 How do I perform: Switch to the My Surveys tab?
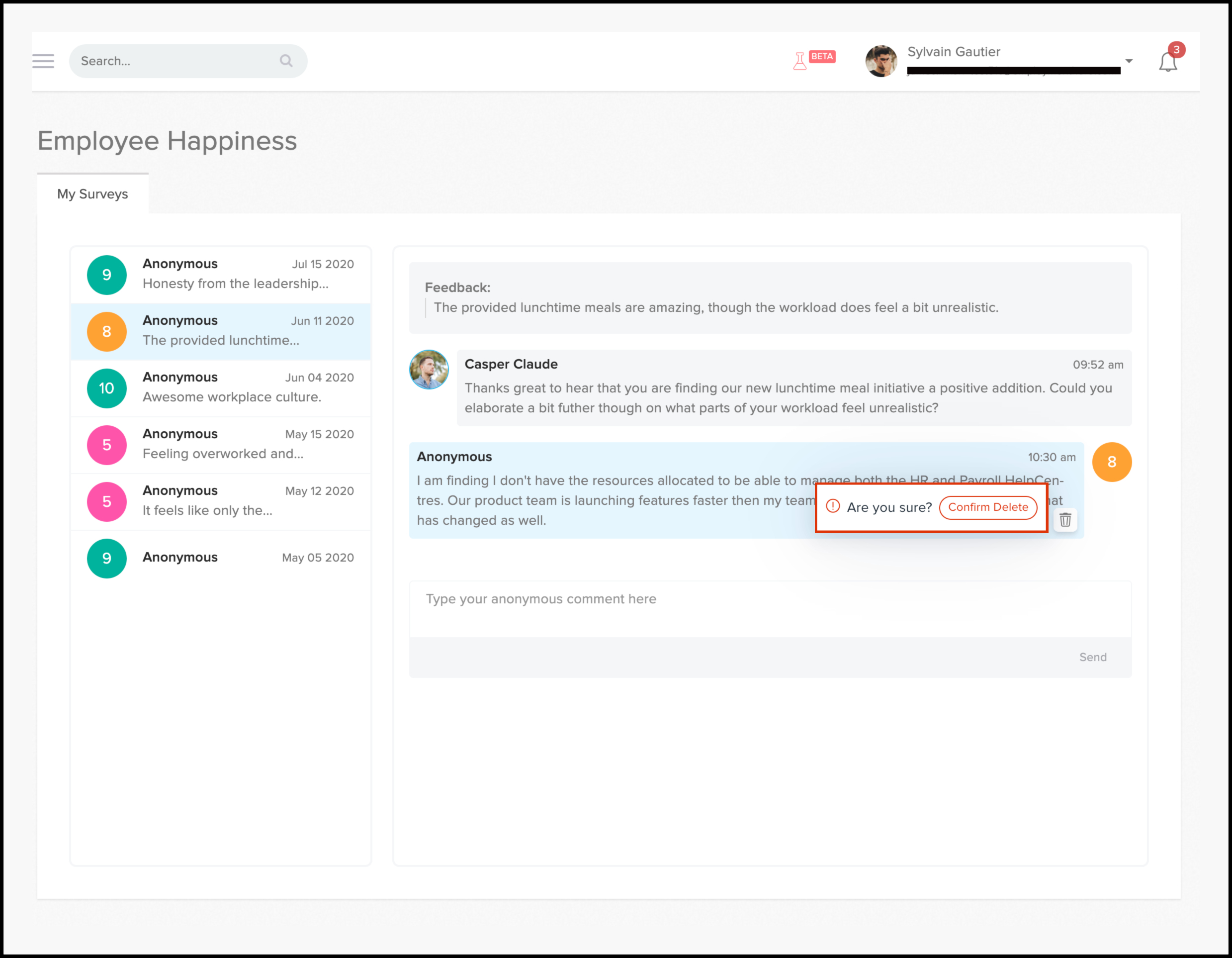pos(92,193)
